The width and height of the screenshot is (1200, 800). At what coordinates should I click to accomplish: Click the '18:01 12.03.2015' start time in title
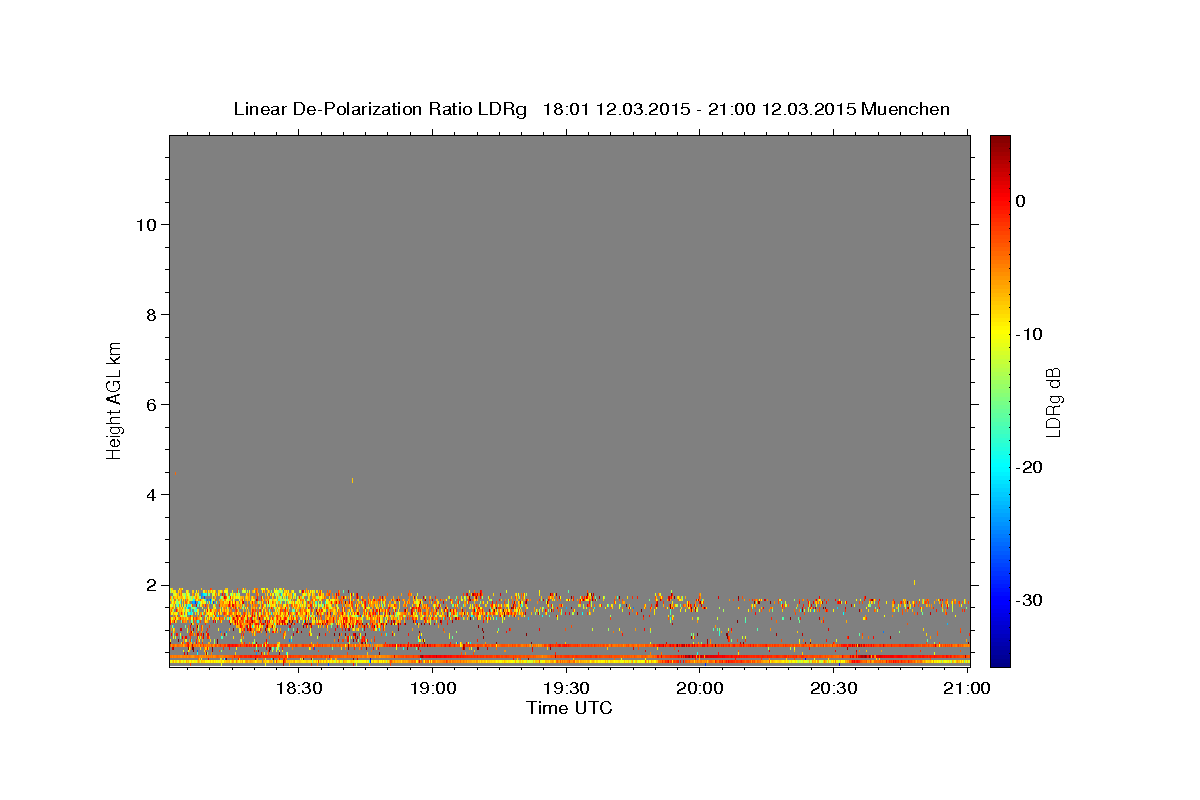[616, 109]
